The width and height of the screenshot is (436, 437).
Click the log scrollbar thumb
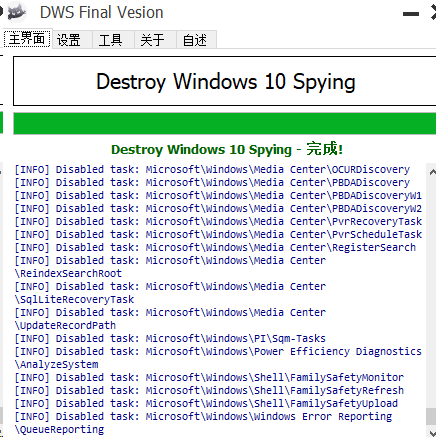[x=431, y=416]
